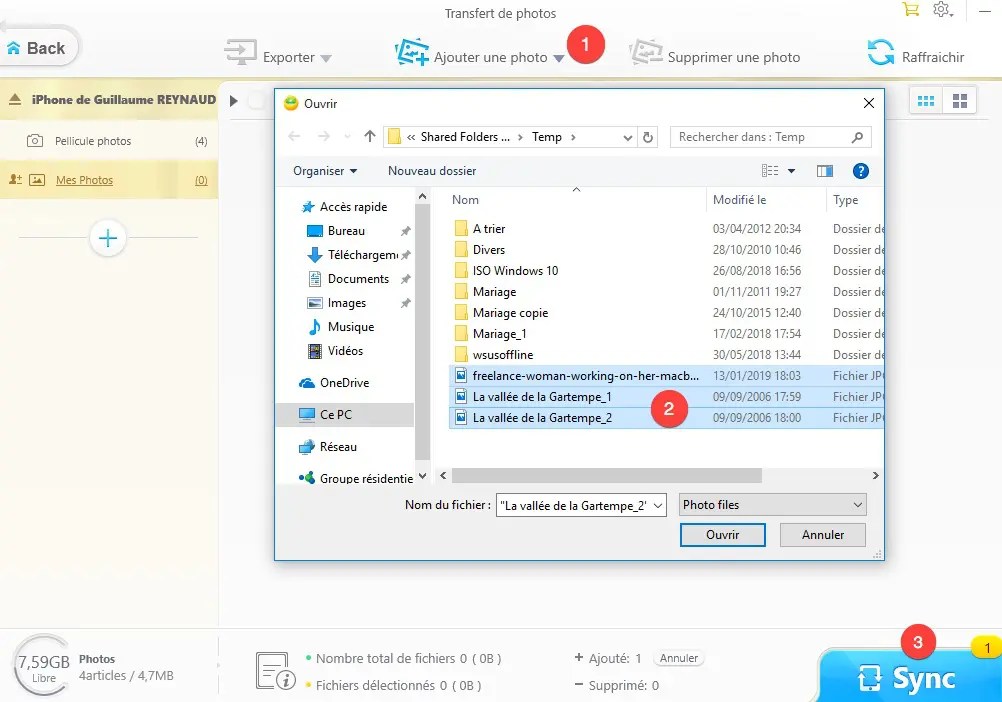This screenshot has height=702, width=1002.
Task: Toggle the preview pane icon
Action: (824, 171)
